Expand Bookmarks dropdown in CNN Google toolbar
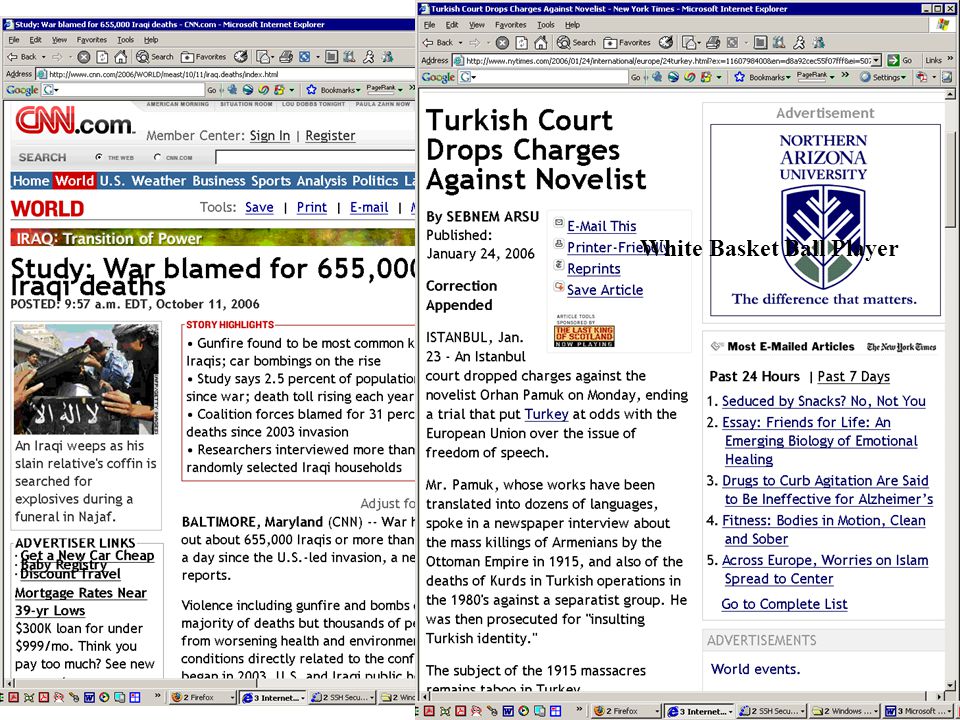Viewport: 960px width, 720px height. (358, 90)
